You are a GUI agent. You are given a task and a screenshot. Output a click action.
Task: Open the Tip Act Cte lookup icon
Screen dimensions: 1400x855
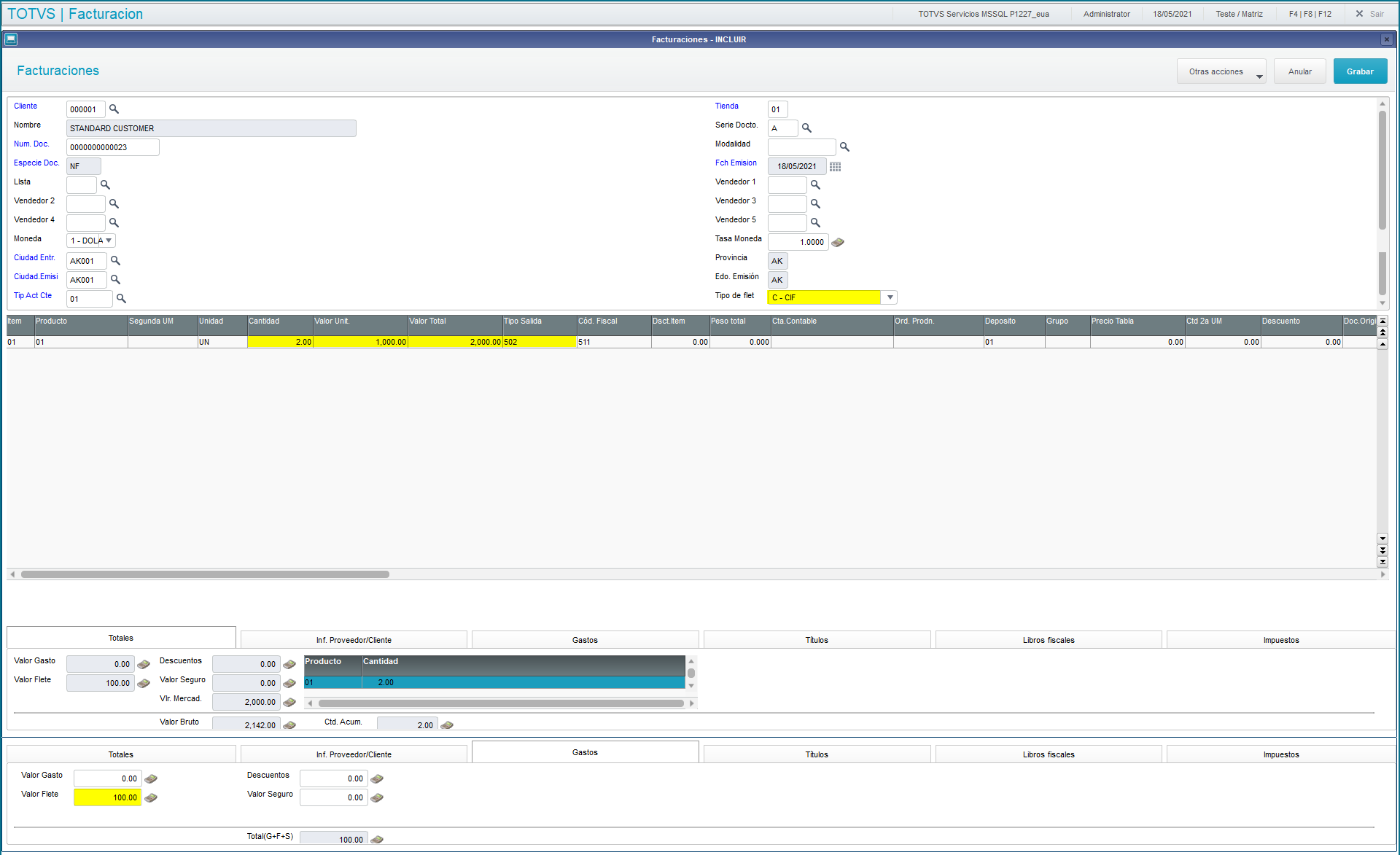[x=121, y=299]
